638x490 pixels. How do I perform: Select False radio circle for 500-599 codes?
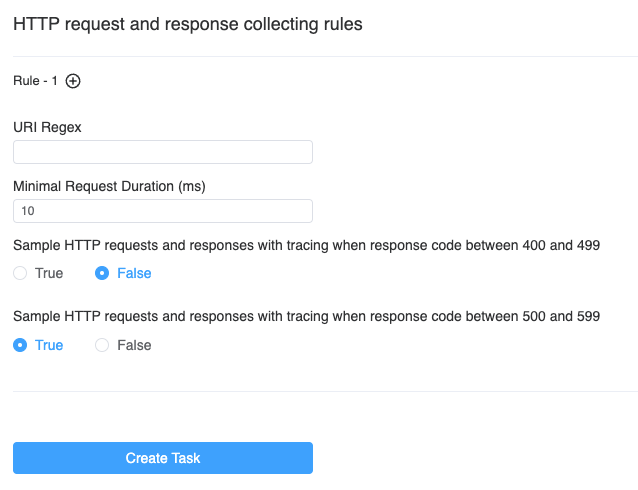[102, 345]
